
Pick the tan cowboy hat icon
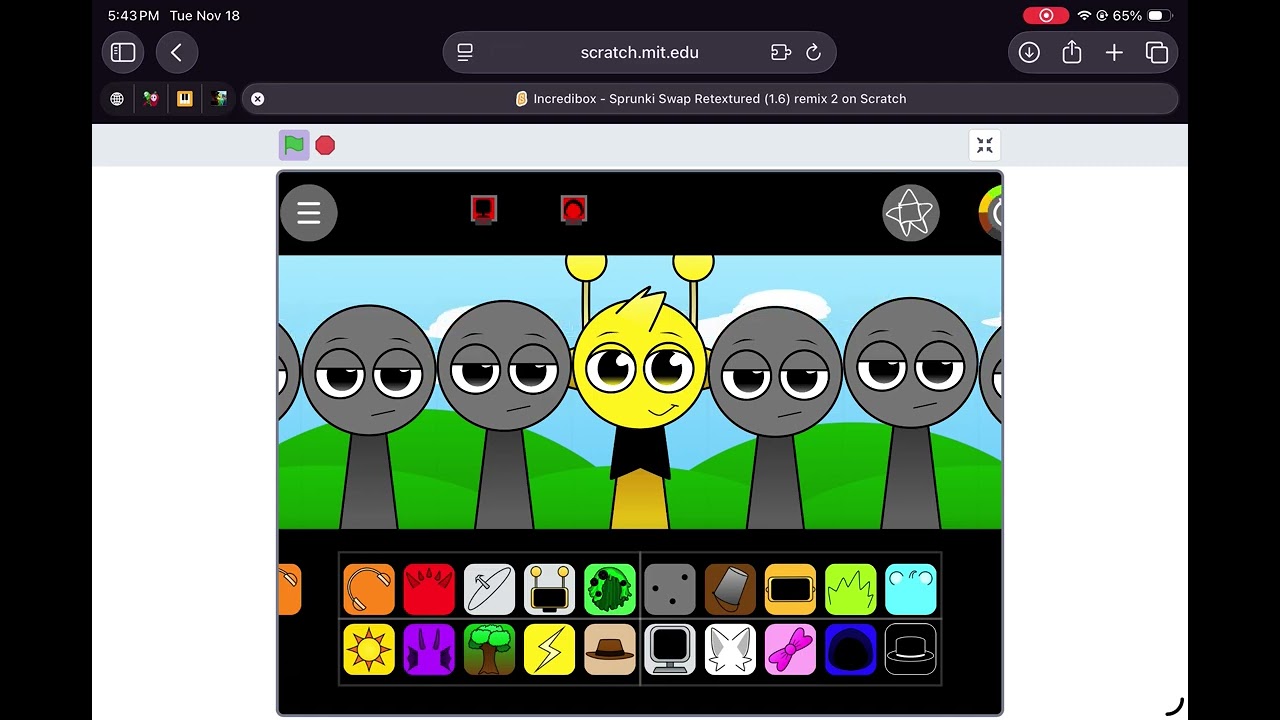pos(610,649)
